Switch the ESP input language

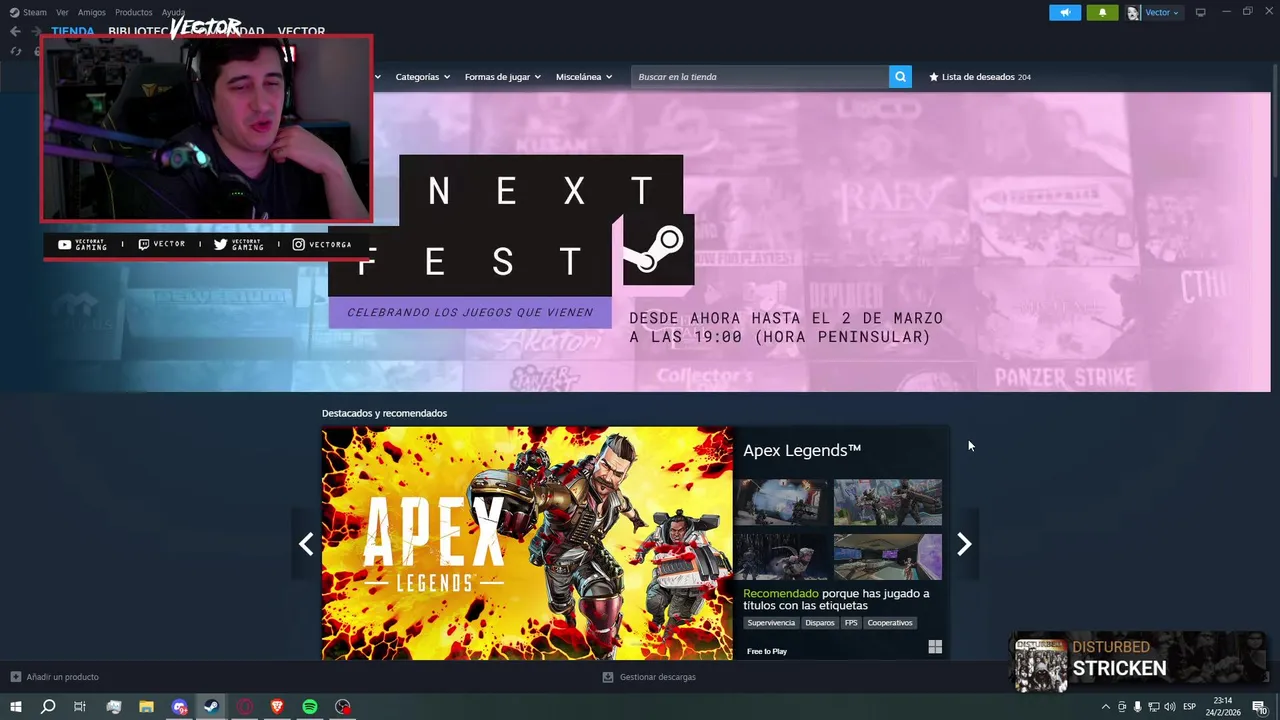(x=1190, y=706)
